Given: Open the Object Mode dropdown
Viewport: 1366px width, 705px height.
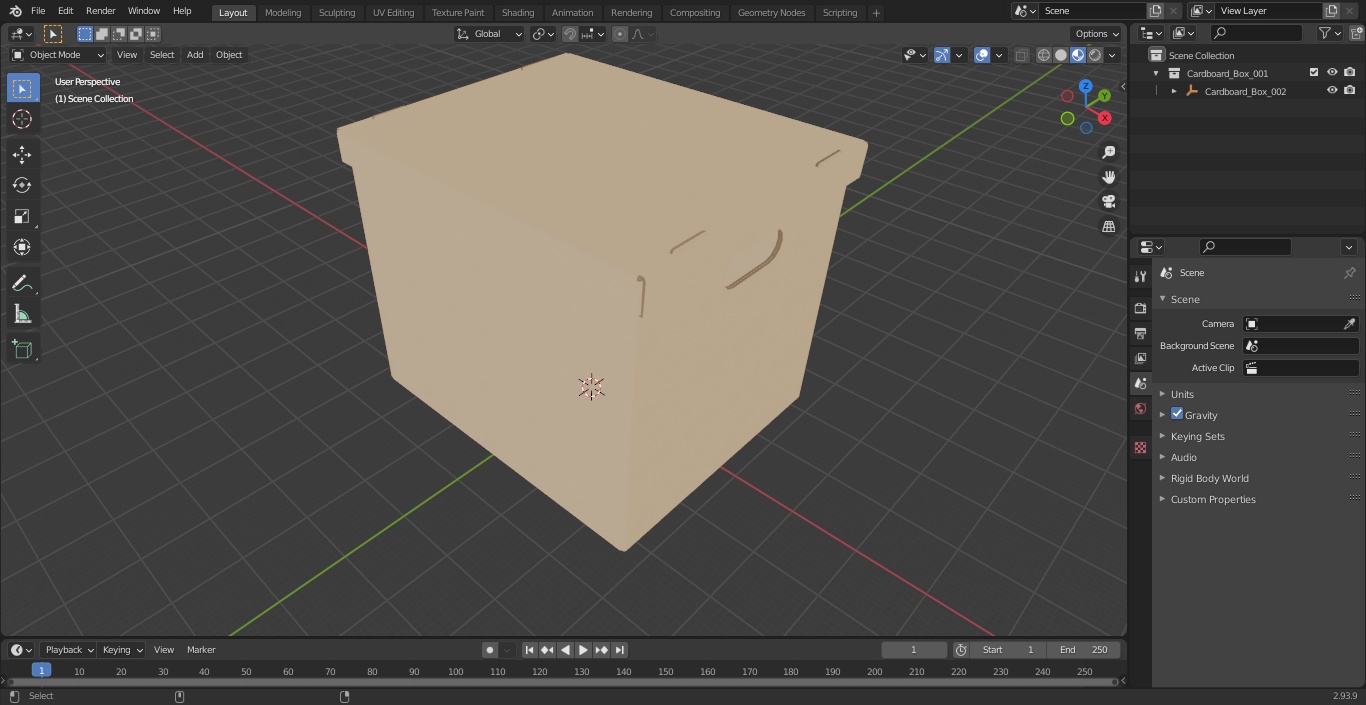Looking at the screenshot, I should [x=58, y=55].
